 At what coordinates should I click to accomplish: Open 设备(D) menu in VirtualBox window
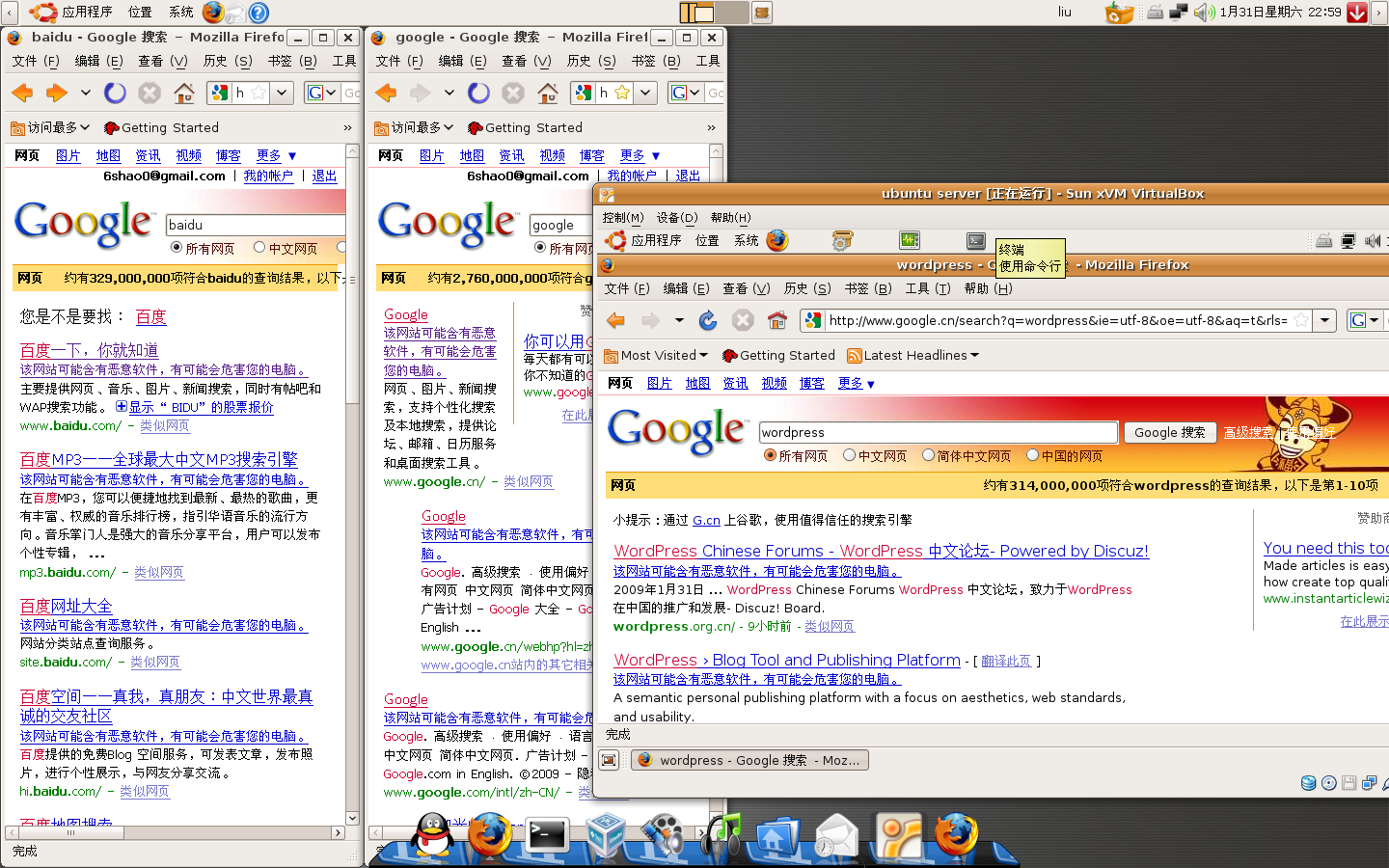pos(677,218)
